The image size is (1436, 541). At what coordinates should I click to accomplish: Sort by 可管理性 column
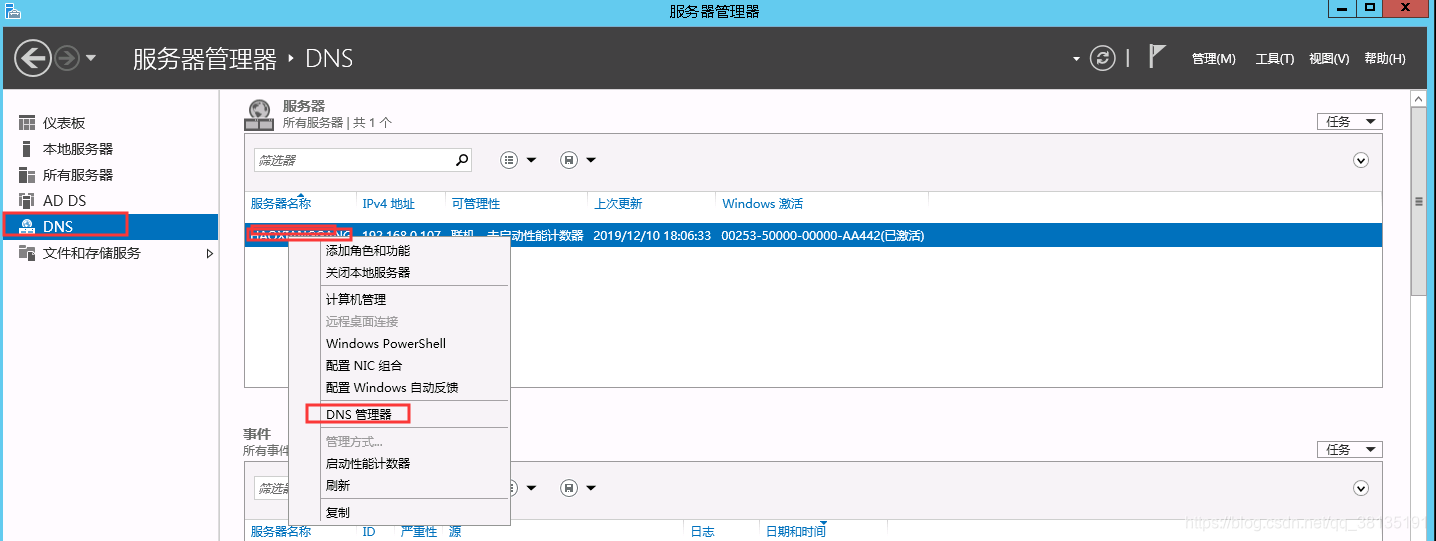point(476,204)
